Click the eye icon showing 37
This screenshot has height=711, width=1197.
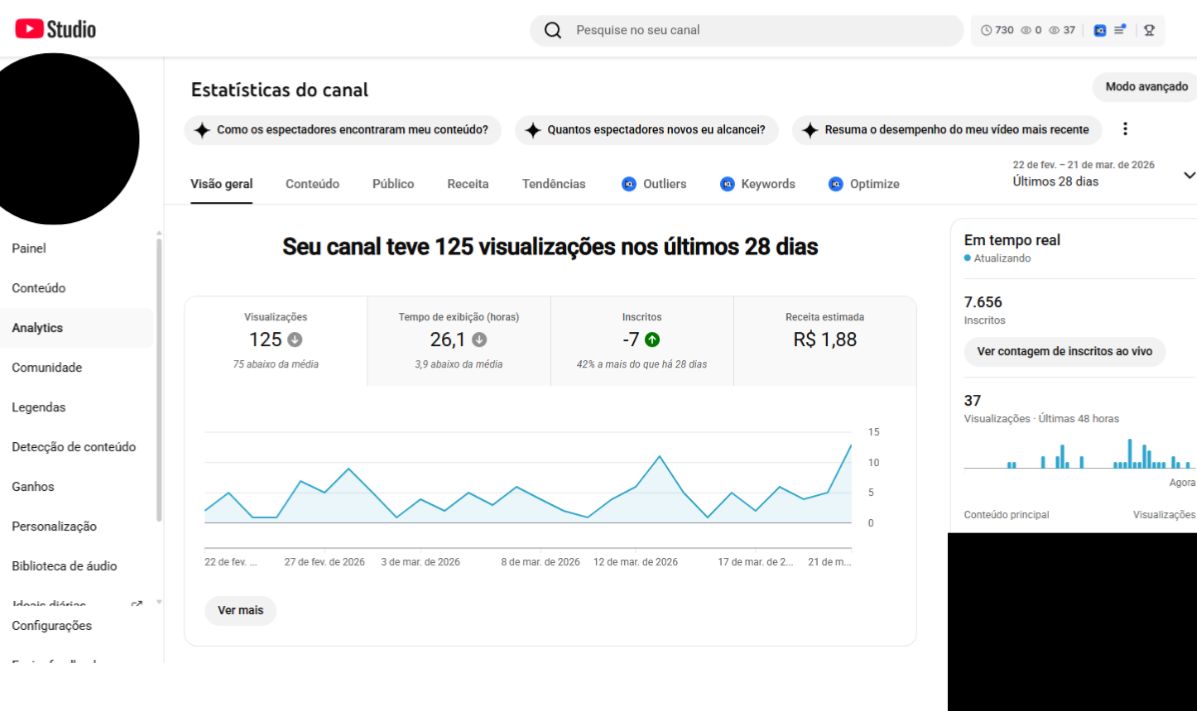pyautogui.click(x=1054, y=31)
